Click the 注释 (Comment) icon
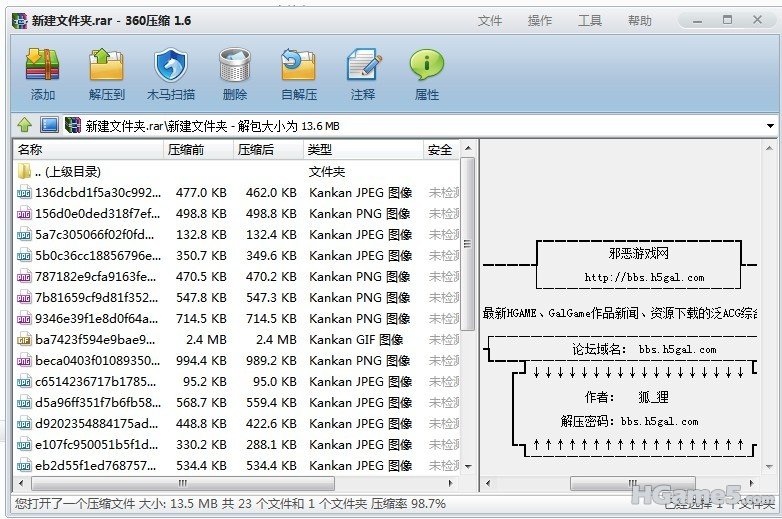 (363, 74)
